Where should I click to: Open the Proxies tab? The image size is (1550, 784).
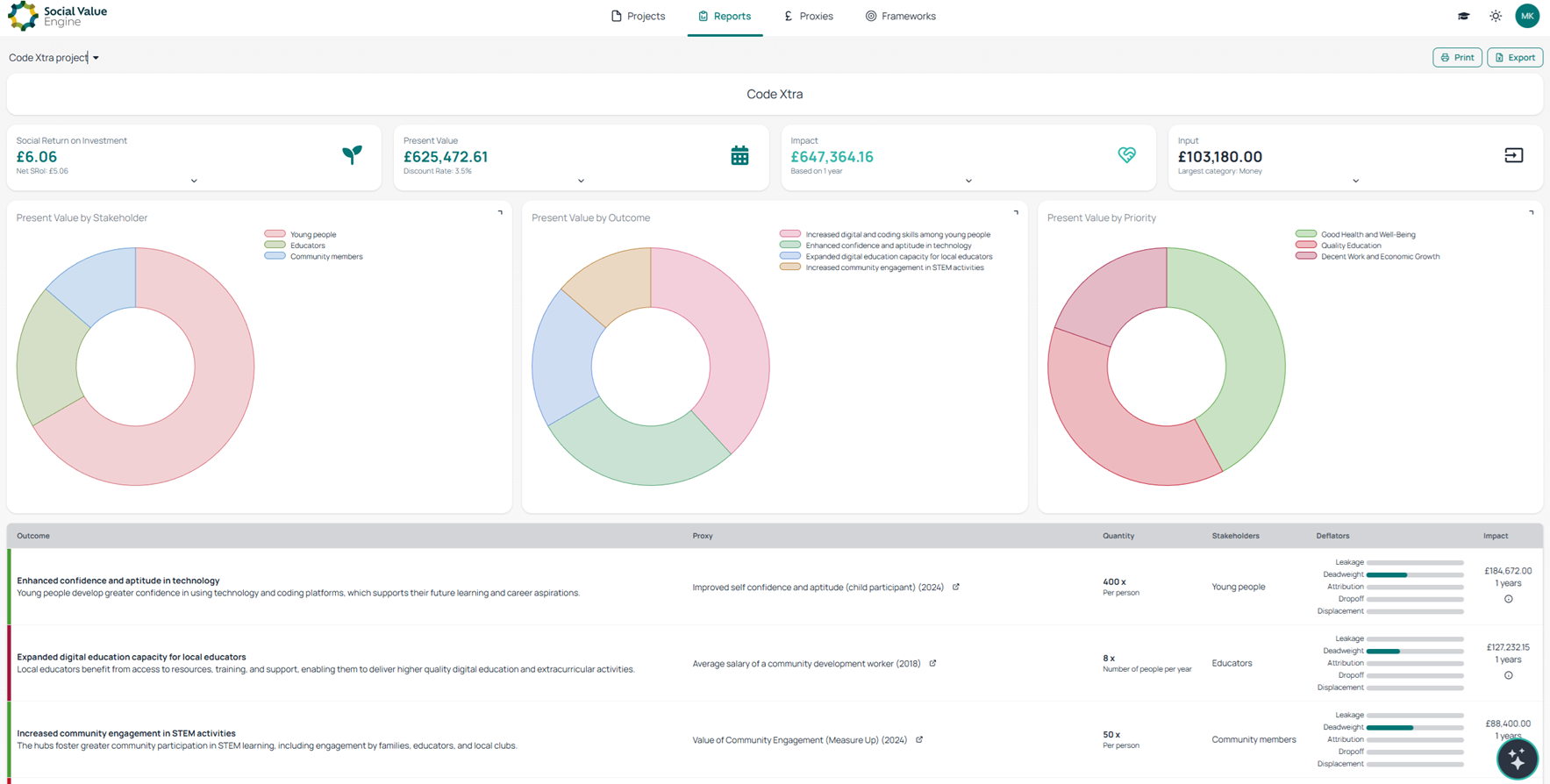[x=808, y=17]
